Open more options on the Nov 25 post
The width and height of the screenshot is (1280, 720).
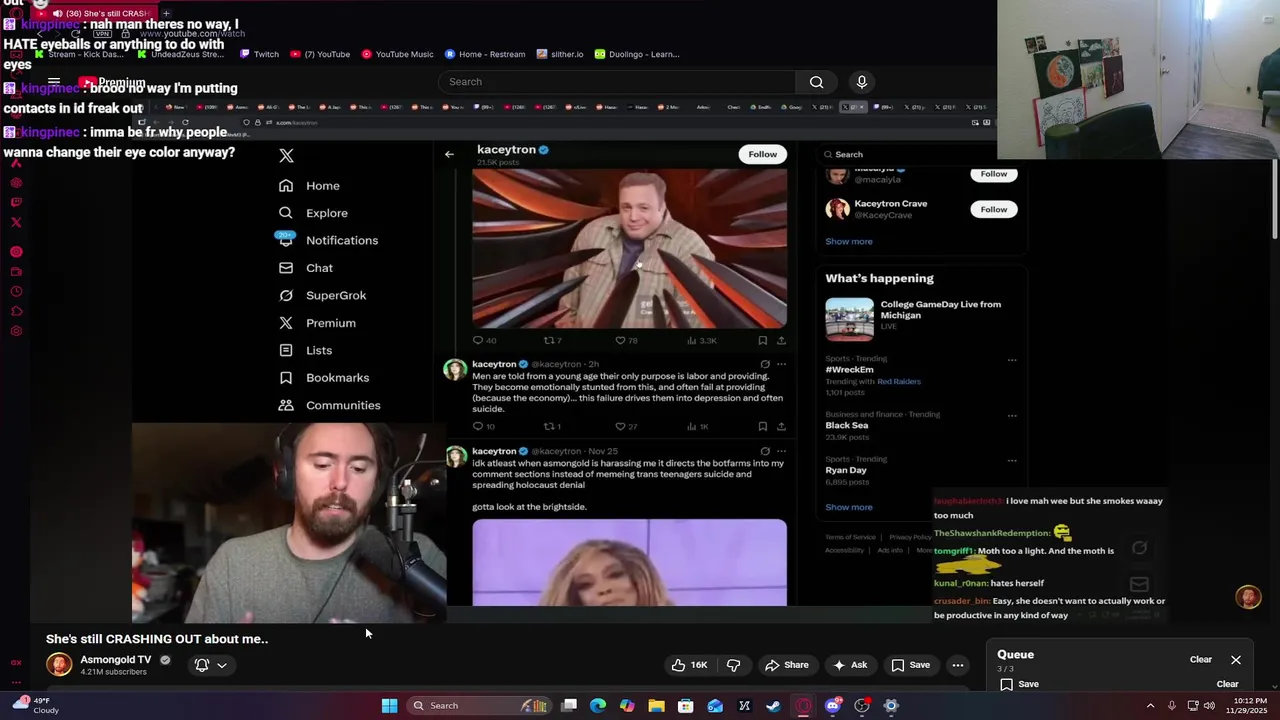pos(781,451)
